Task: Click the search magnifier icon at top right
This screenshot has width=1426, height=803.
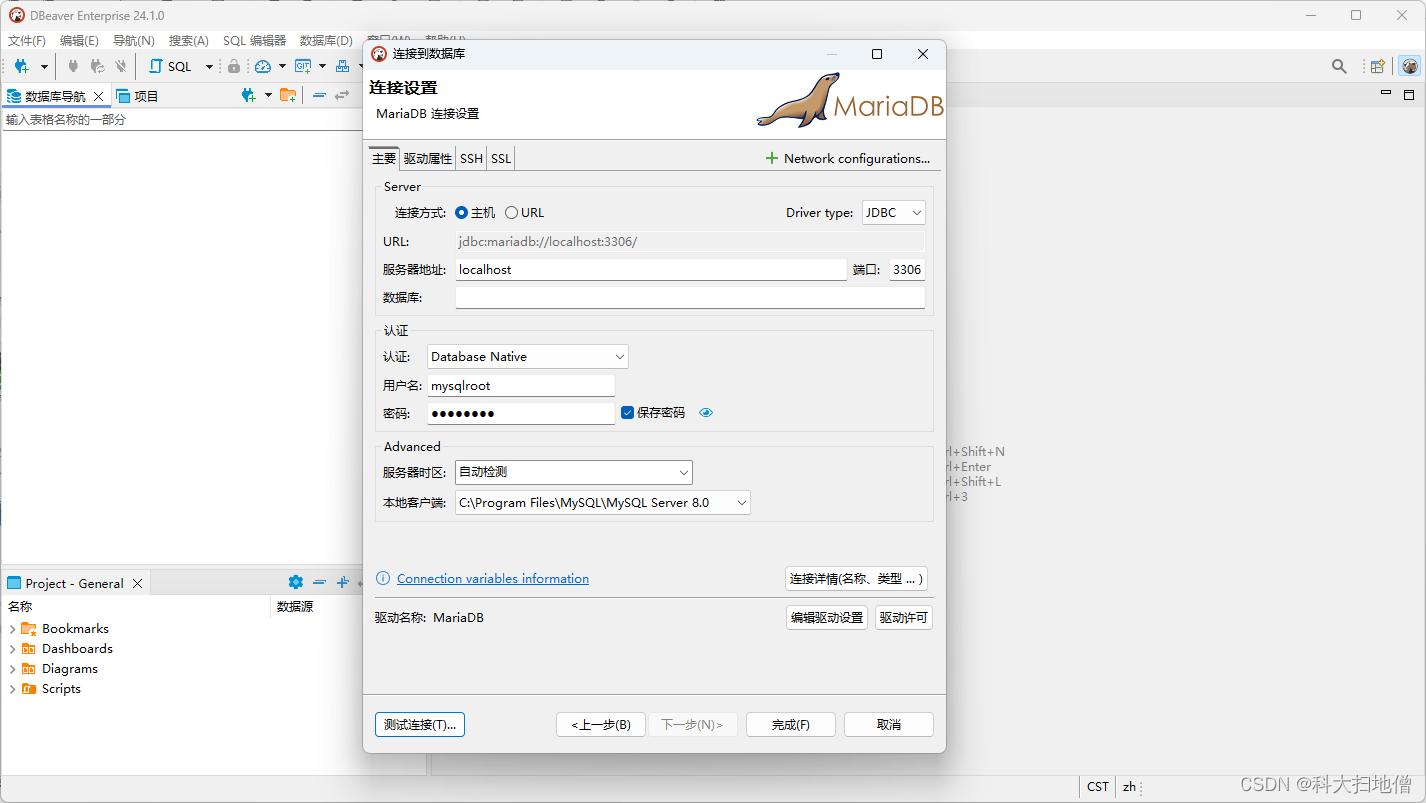Action: pos(1339,66)
